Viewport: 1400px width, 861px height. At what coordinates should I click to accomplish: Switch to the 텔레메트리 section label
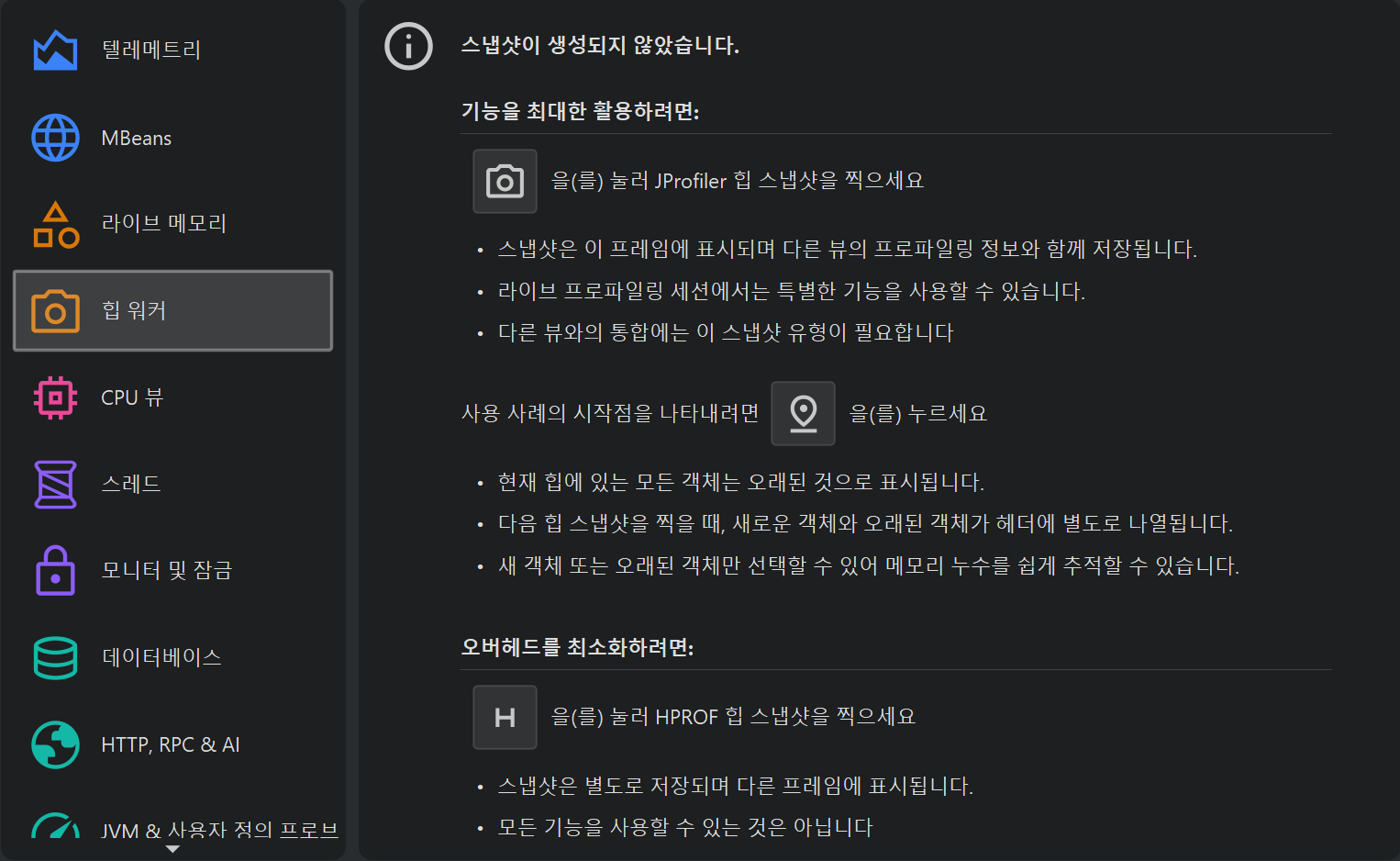(x=151, y=50)
